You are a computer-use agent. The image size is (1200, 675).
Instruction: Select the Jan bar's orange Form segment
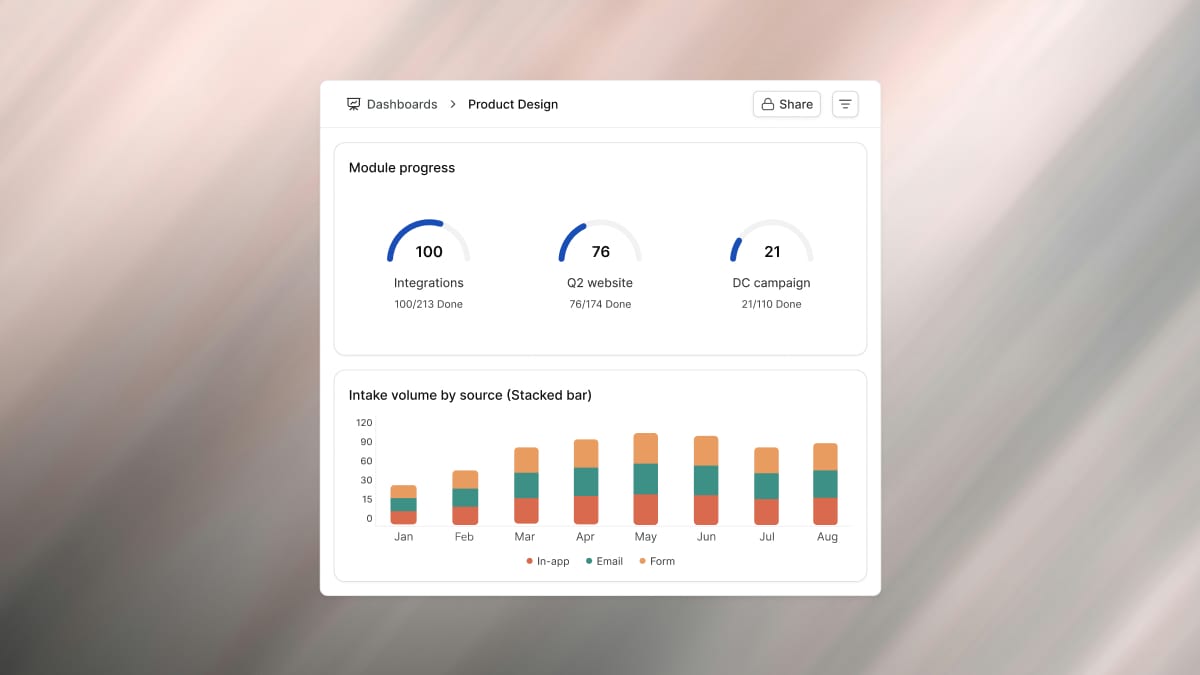coord(404,491)
